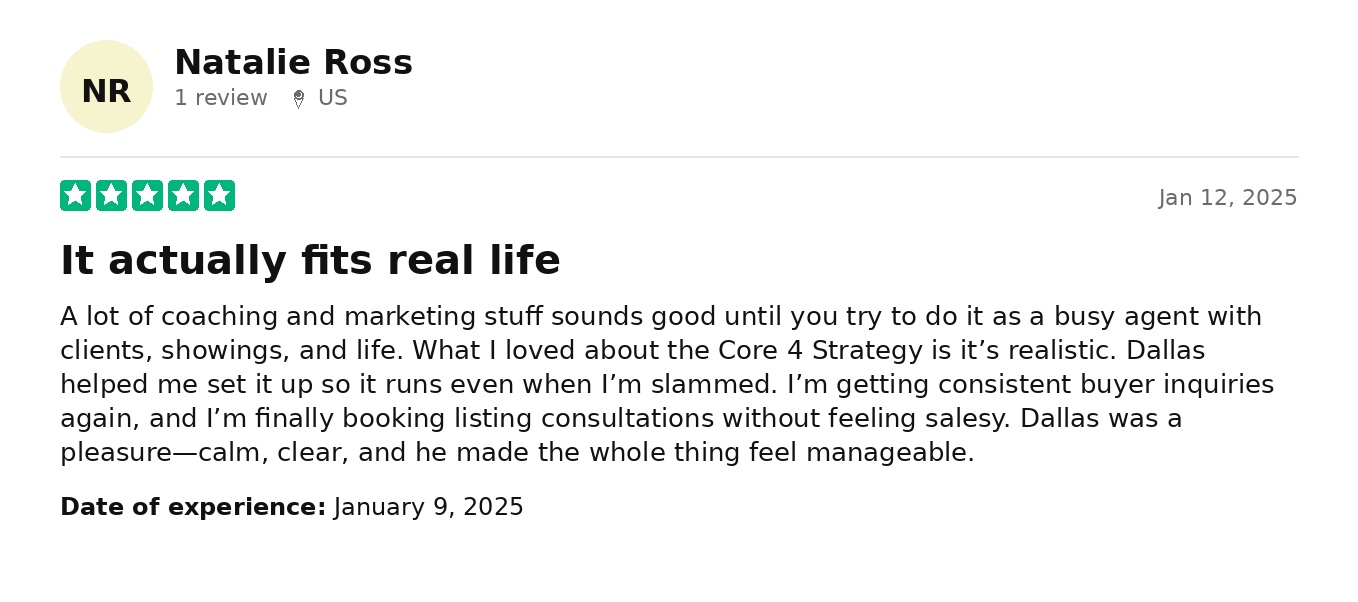Click the January 9, 2025 experience date
1358x602 pixels.
point(429,507)
